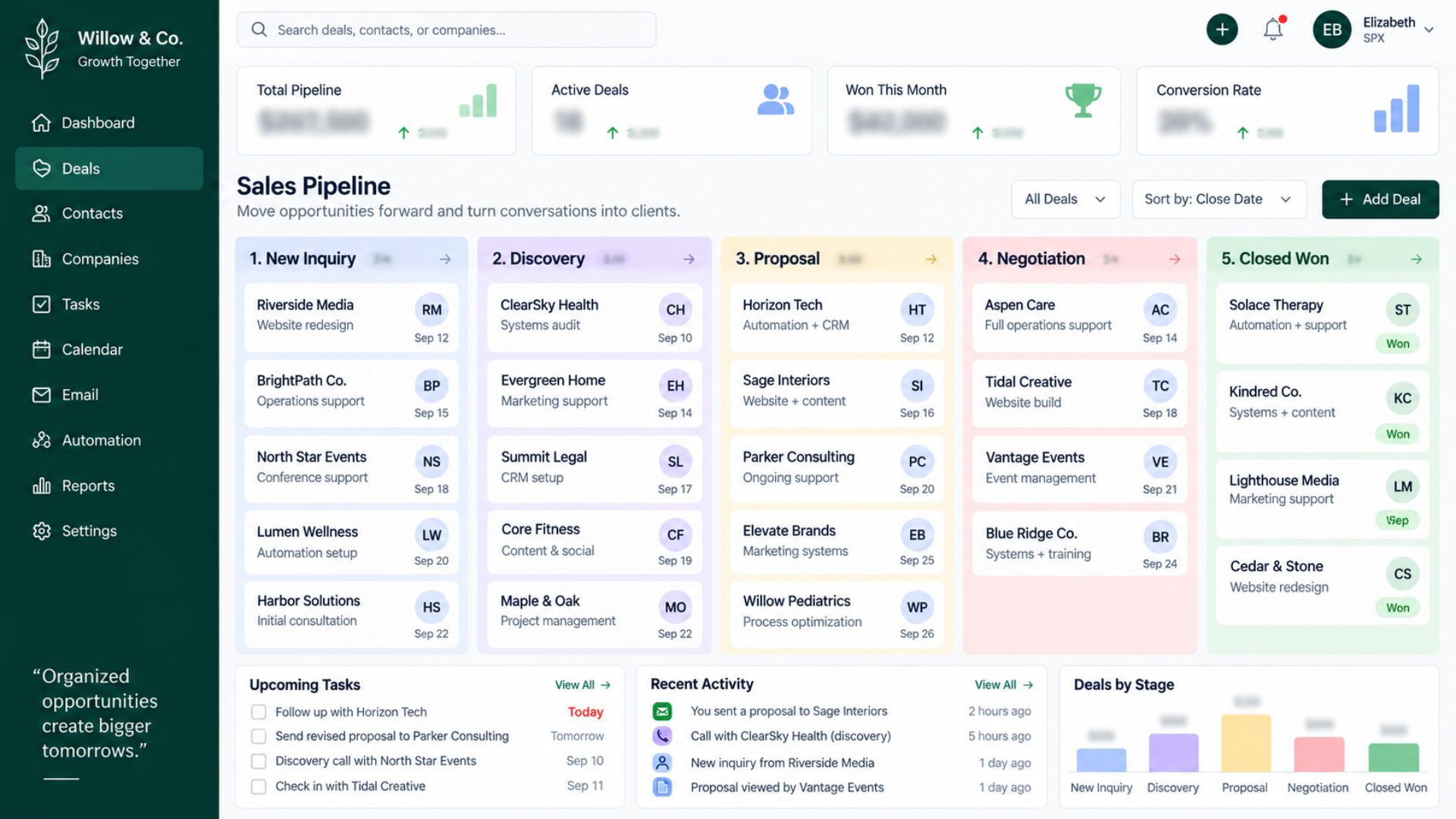Screen dimensions: 1456x819
Task: Go to Contacts in the sidebar
Action: pos(109,214)
